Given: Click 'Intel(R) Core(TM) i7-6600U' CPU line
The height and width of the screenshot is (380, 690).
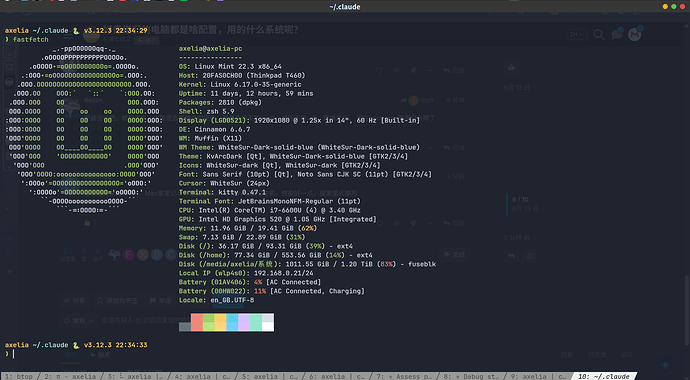Looking at the screenshot, I should click(x=269, y=210).
